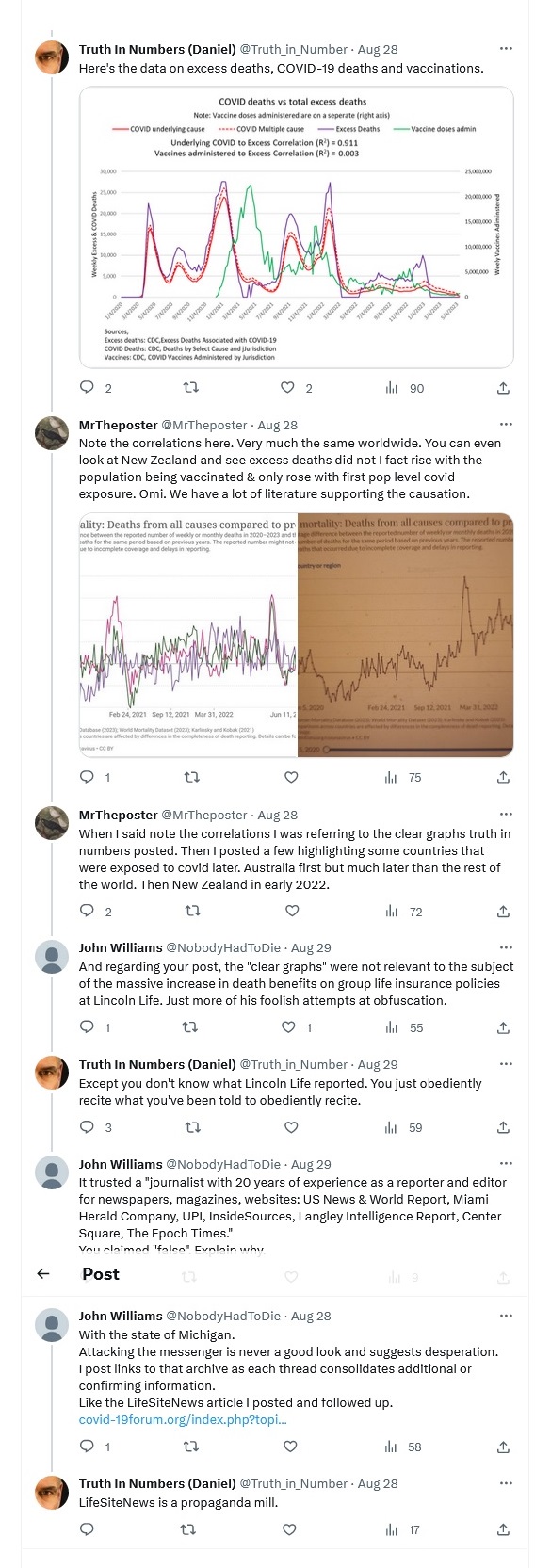The image size is (551, 1568).
Task: Retweet the 'With the state of Michigan' post
Action: [x=190, y=1447]
